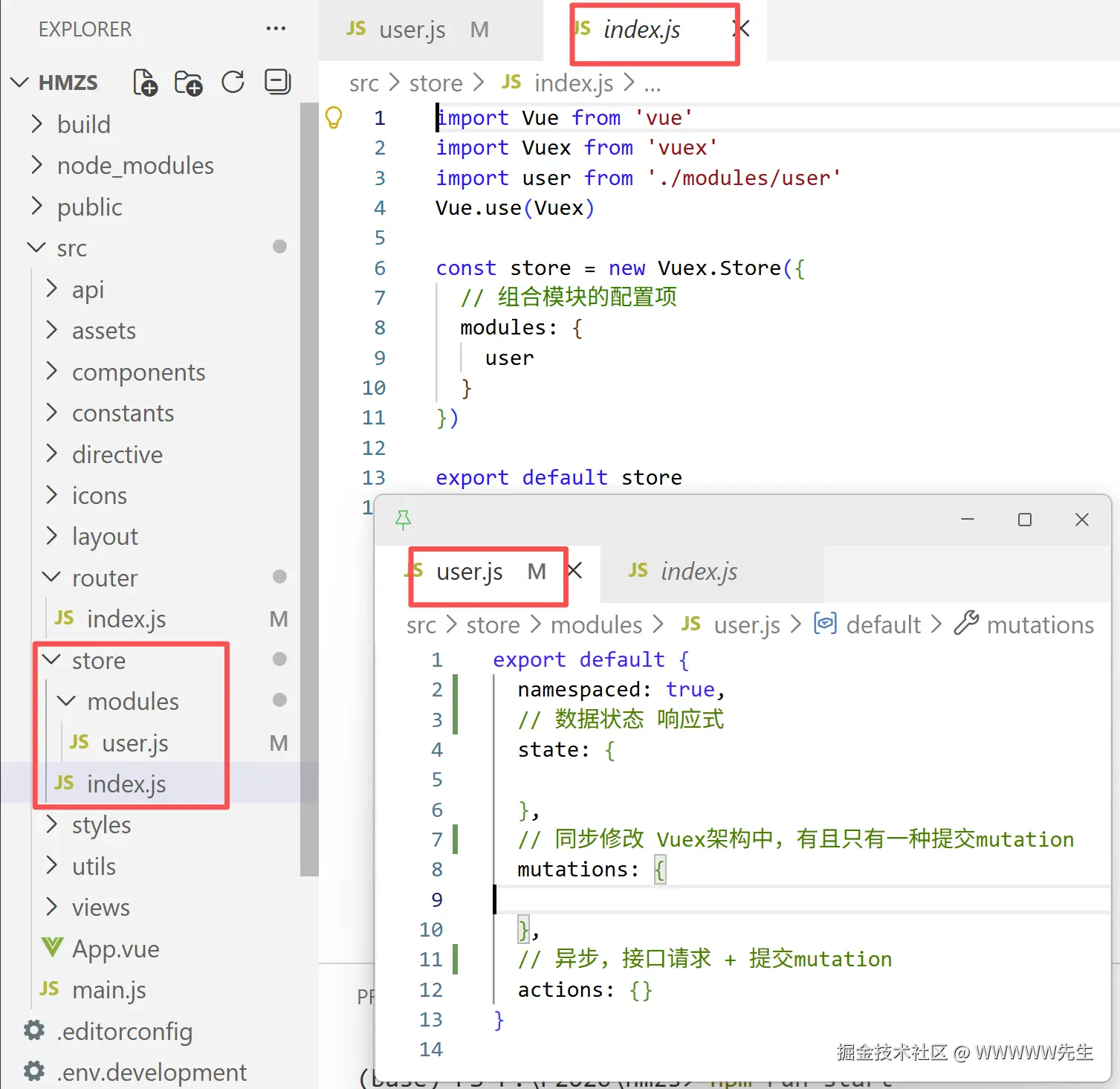Close the floating editor window
Image resolution: width=1120 pixels, height=1089 pixels.
(x=1082, y=520)
